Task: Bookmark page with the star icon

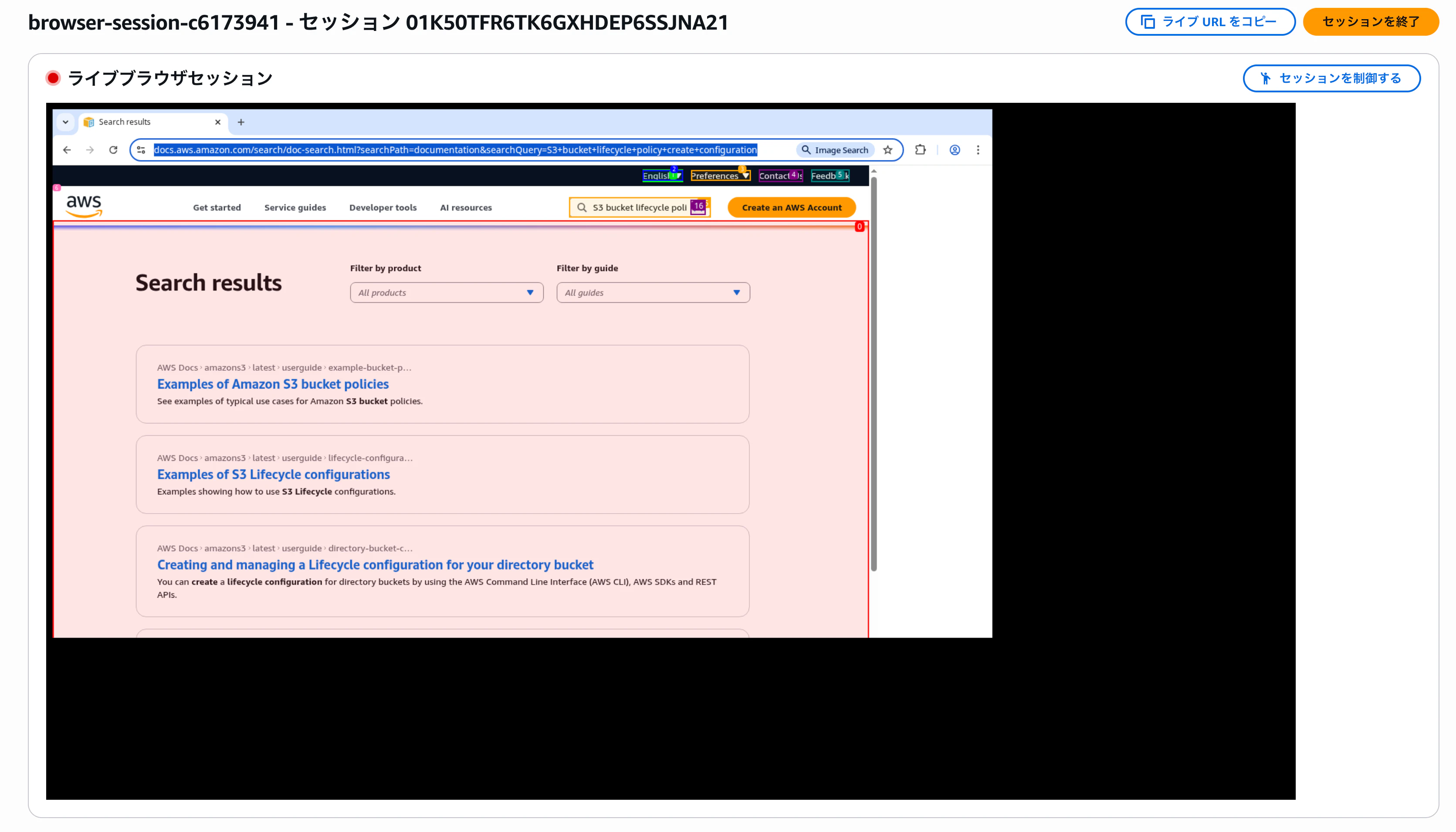Action: 887,150
